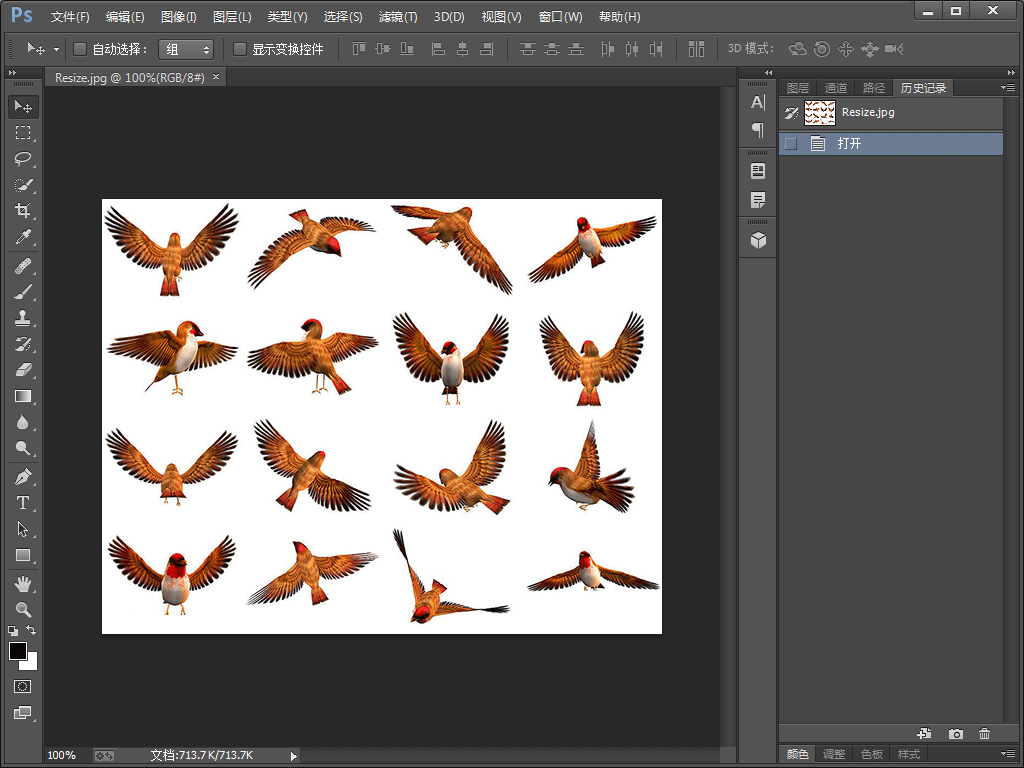The height and width of the screenshot is (768, 1024).
Task: Select the Horizontal Type tool
Action: click(x=23, y=503)
